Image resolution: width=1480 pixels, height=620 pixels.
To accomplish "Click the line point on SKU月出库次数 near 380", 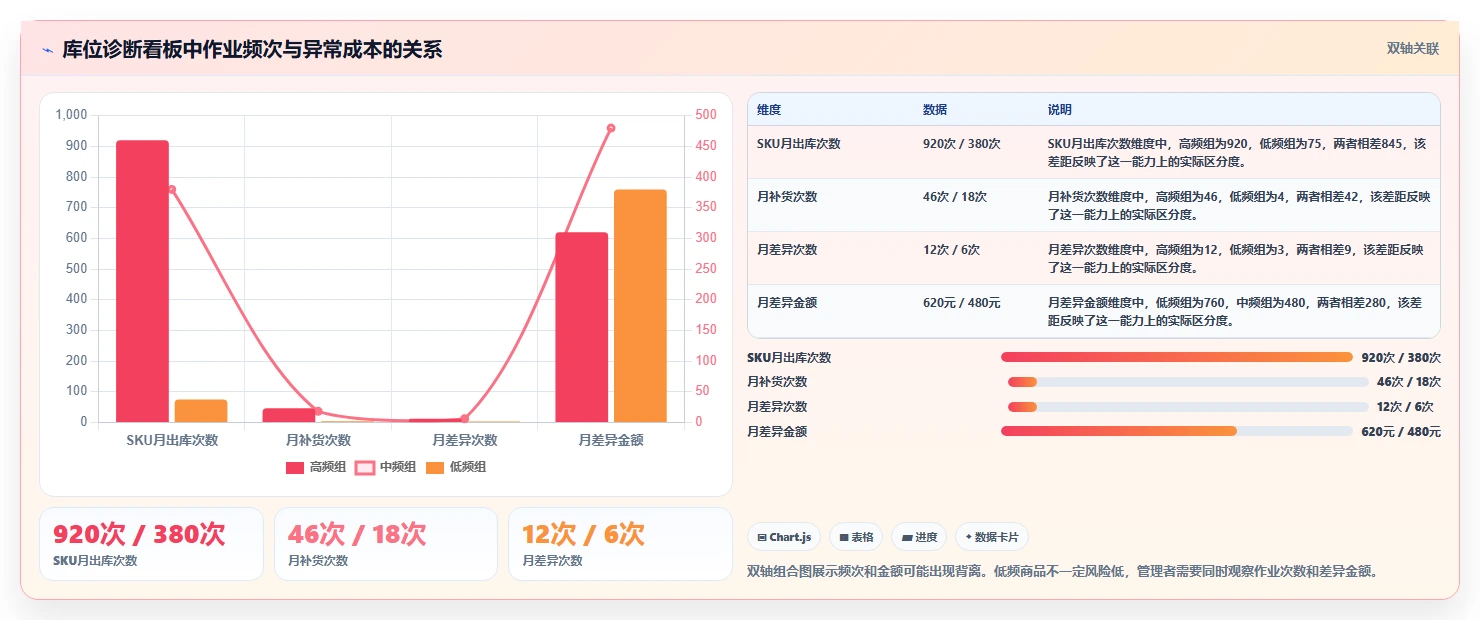I will [x=172, y=189].
